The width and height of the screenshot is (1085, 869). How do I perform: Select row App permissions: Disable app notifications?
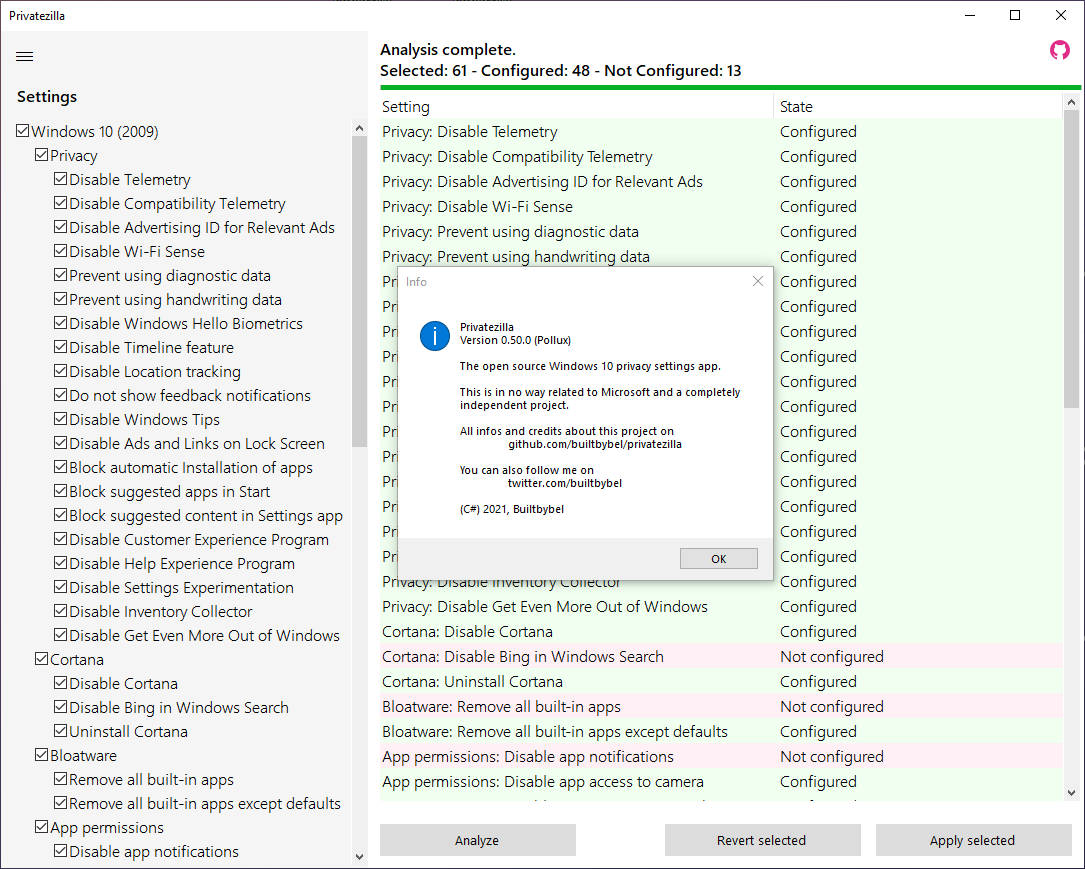pos(721,756)
